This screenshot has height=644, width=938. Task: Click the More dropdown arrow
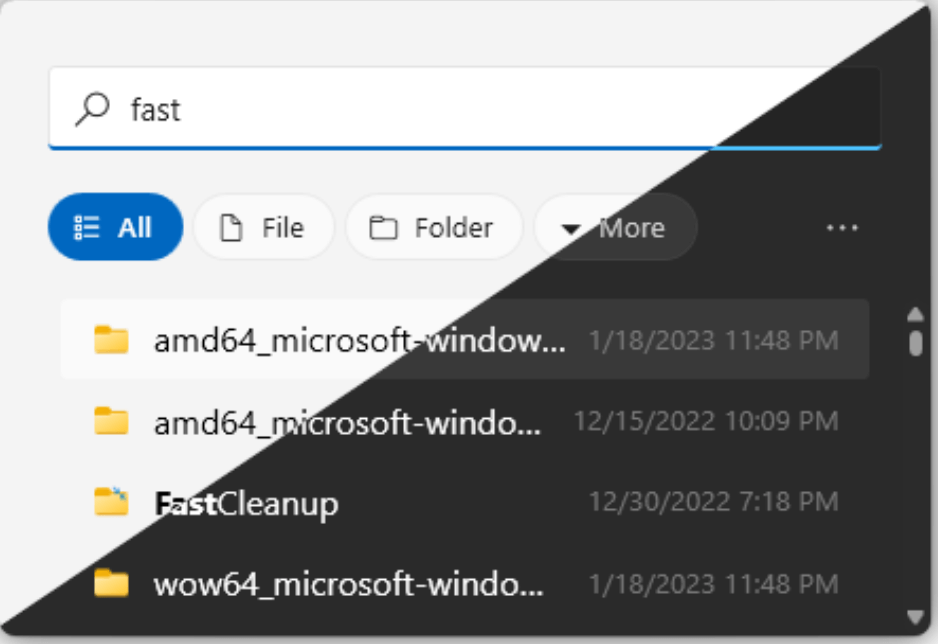coord(571,229)
